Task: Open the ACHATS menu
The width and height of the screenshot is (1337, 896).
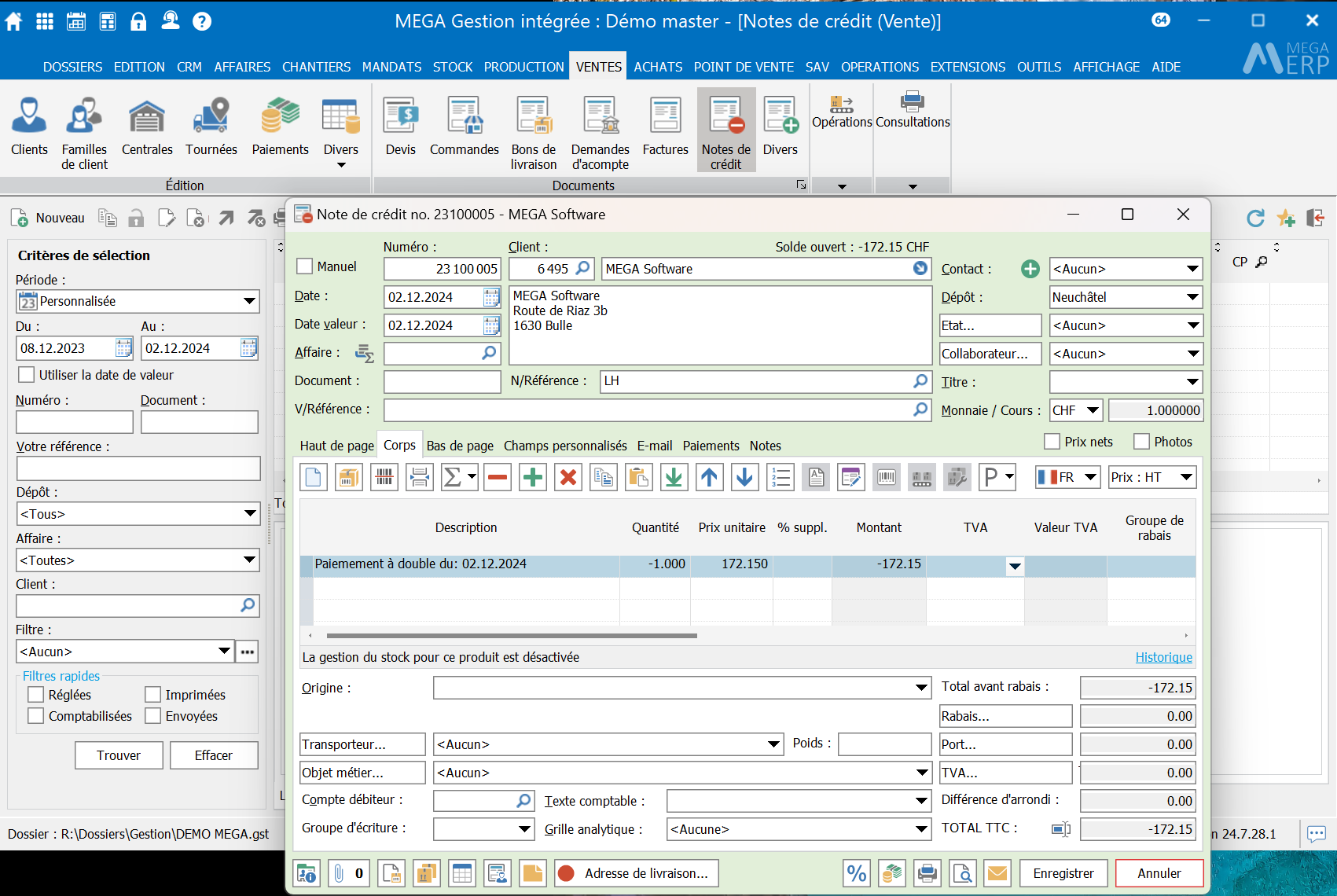Action: pos(658,67)
